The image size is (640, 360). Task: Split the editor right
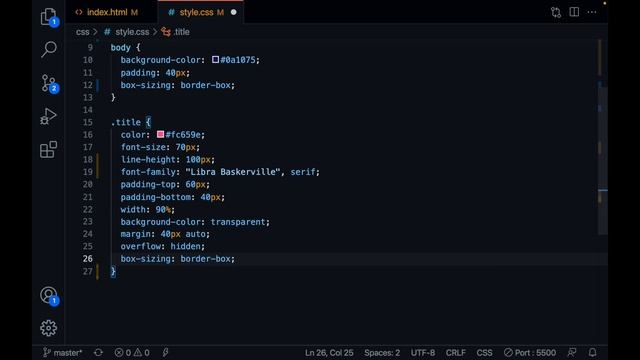[574, 12]
